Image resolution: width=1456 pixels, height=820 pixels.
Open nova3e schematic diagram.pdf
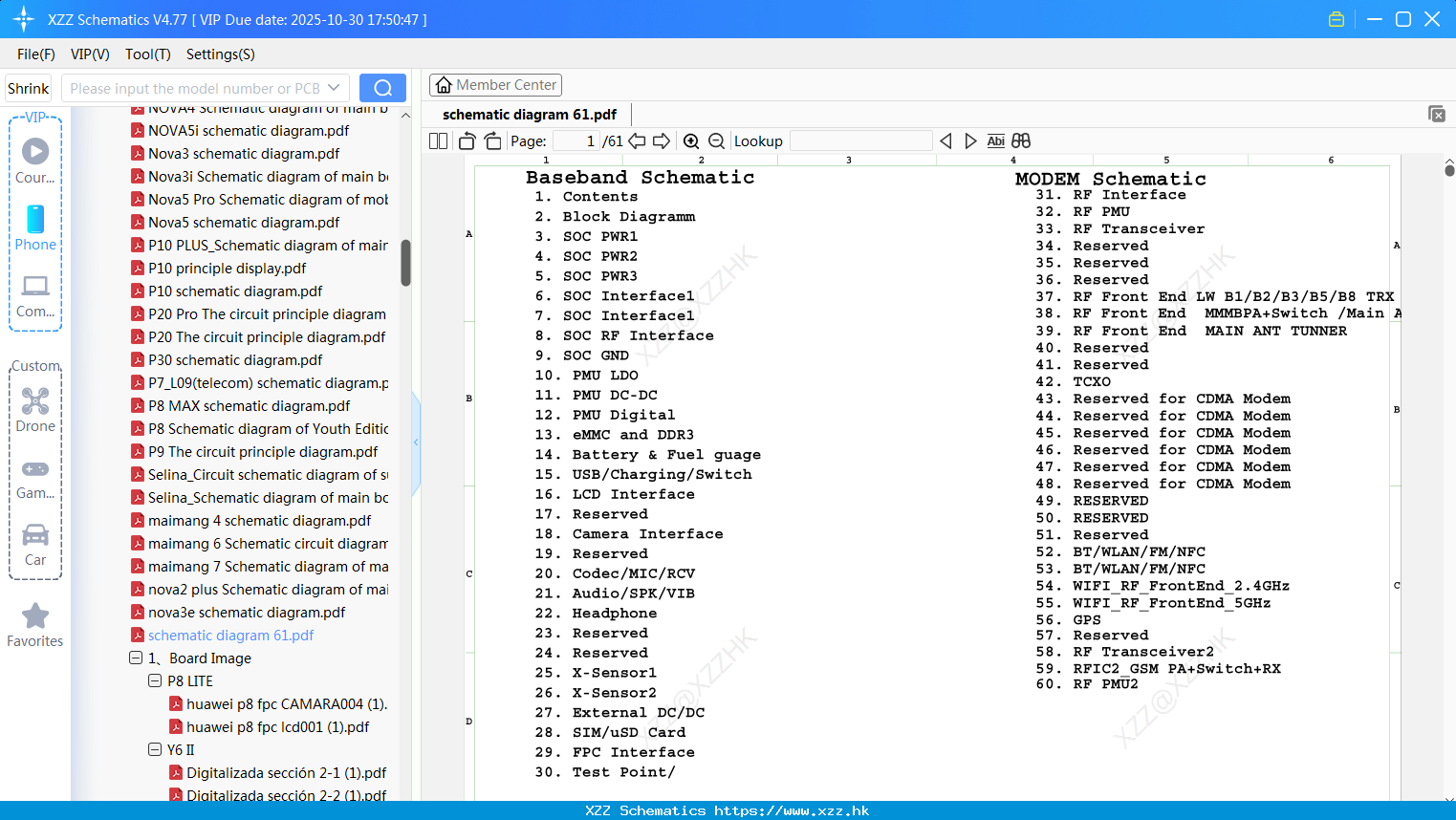point(247,612)
